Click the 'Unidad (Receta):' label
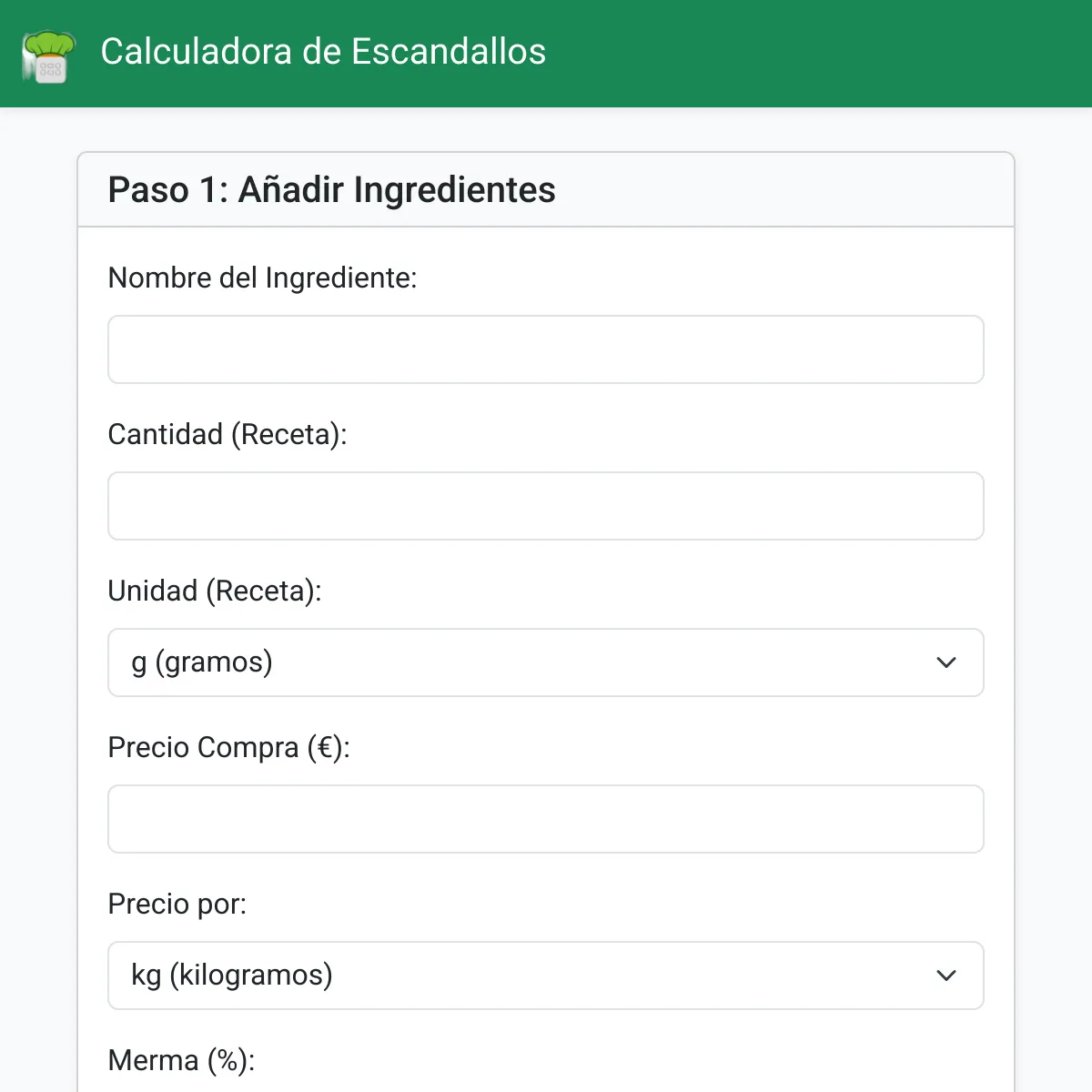The image size is (1092, 1092). coord(215,591)
